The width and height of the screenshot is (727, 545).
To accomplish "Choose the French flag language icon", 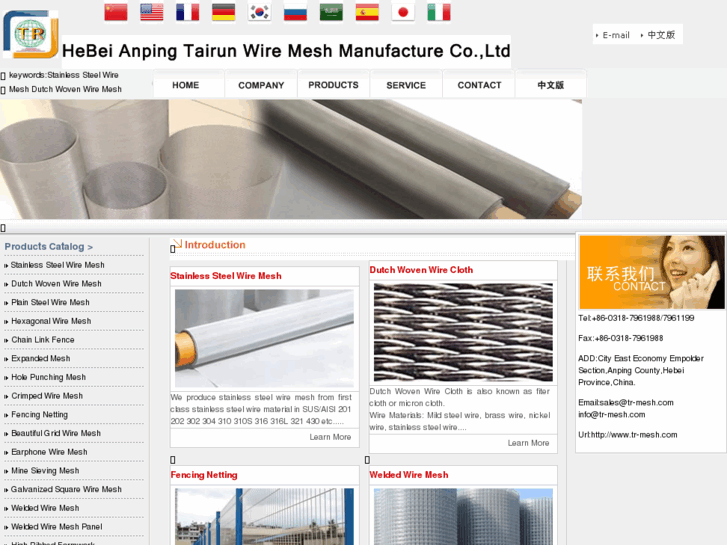I will coord(188,12).
